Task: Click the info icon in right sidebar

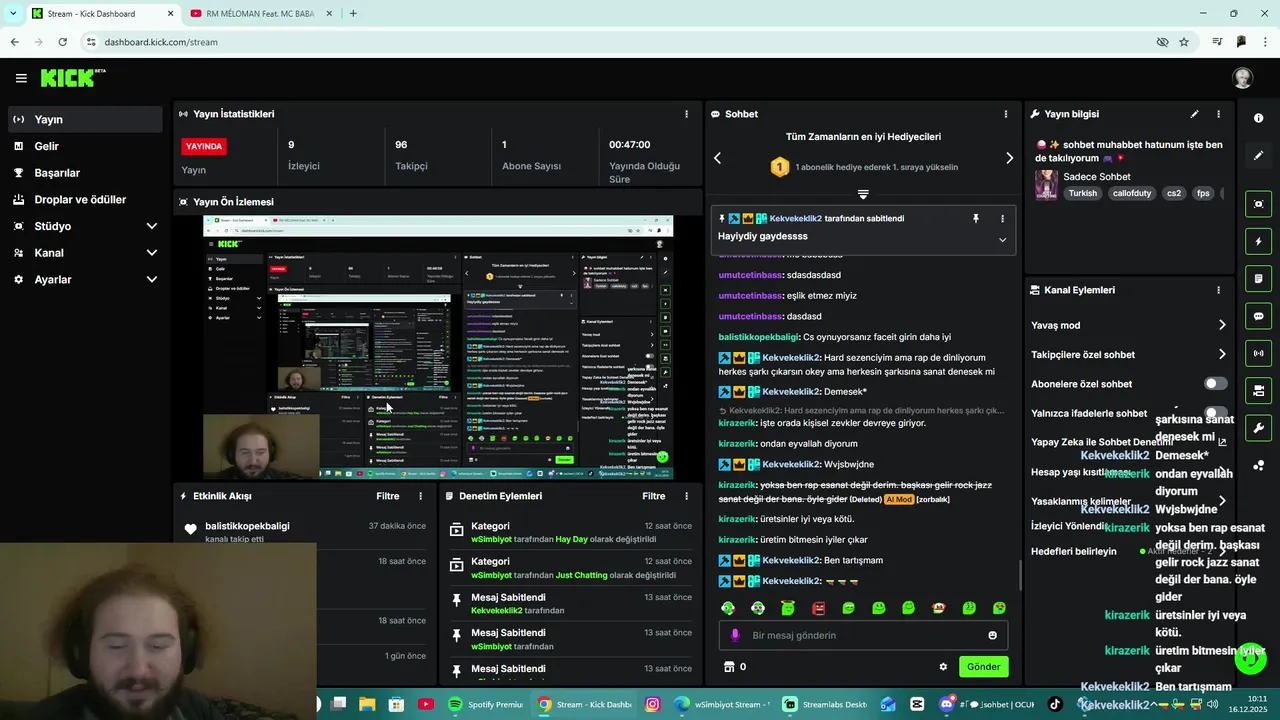Action: click(x=1258, y=118)
